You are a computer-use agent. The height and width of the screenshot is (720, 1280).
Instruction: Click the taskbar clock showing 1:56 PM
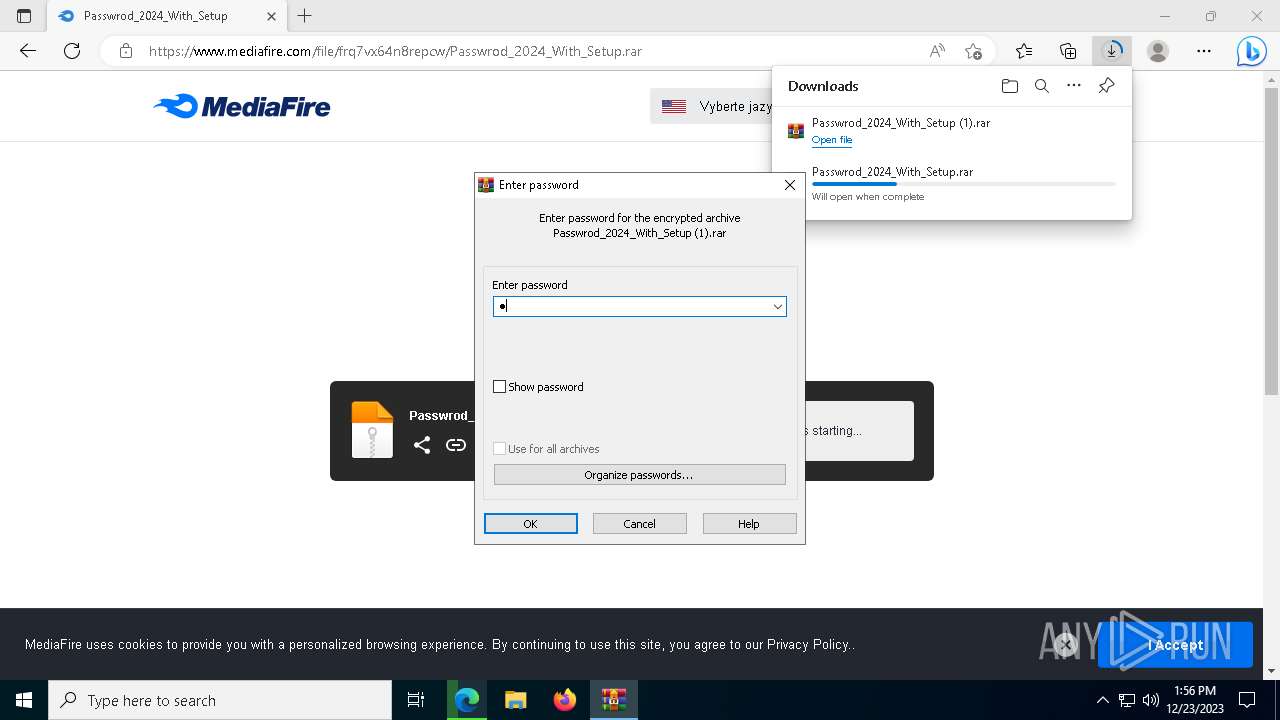[x=1195, y=700]
